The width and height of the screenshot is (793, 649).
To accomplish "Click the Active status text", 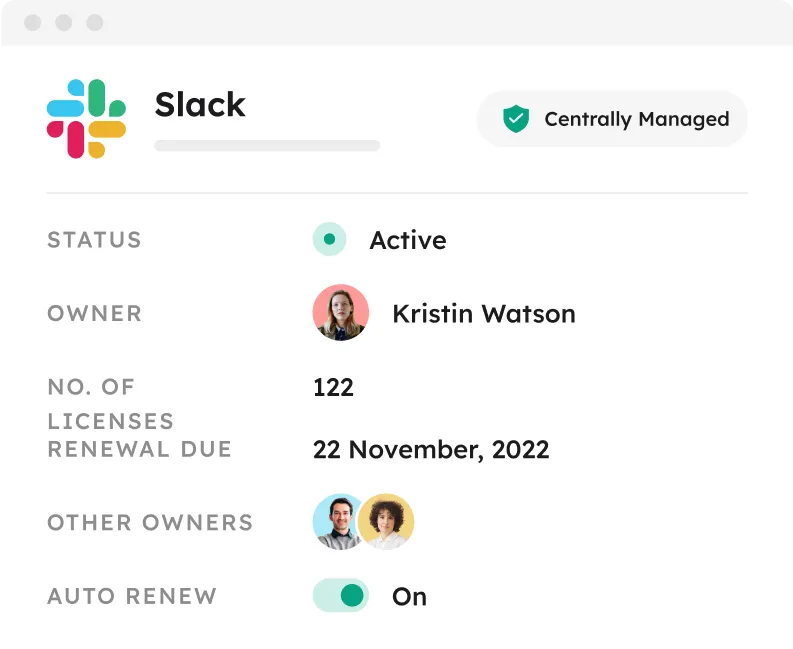I will coord(408,240).
